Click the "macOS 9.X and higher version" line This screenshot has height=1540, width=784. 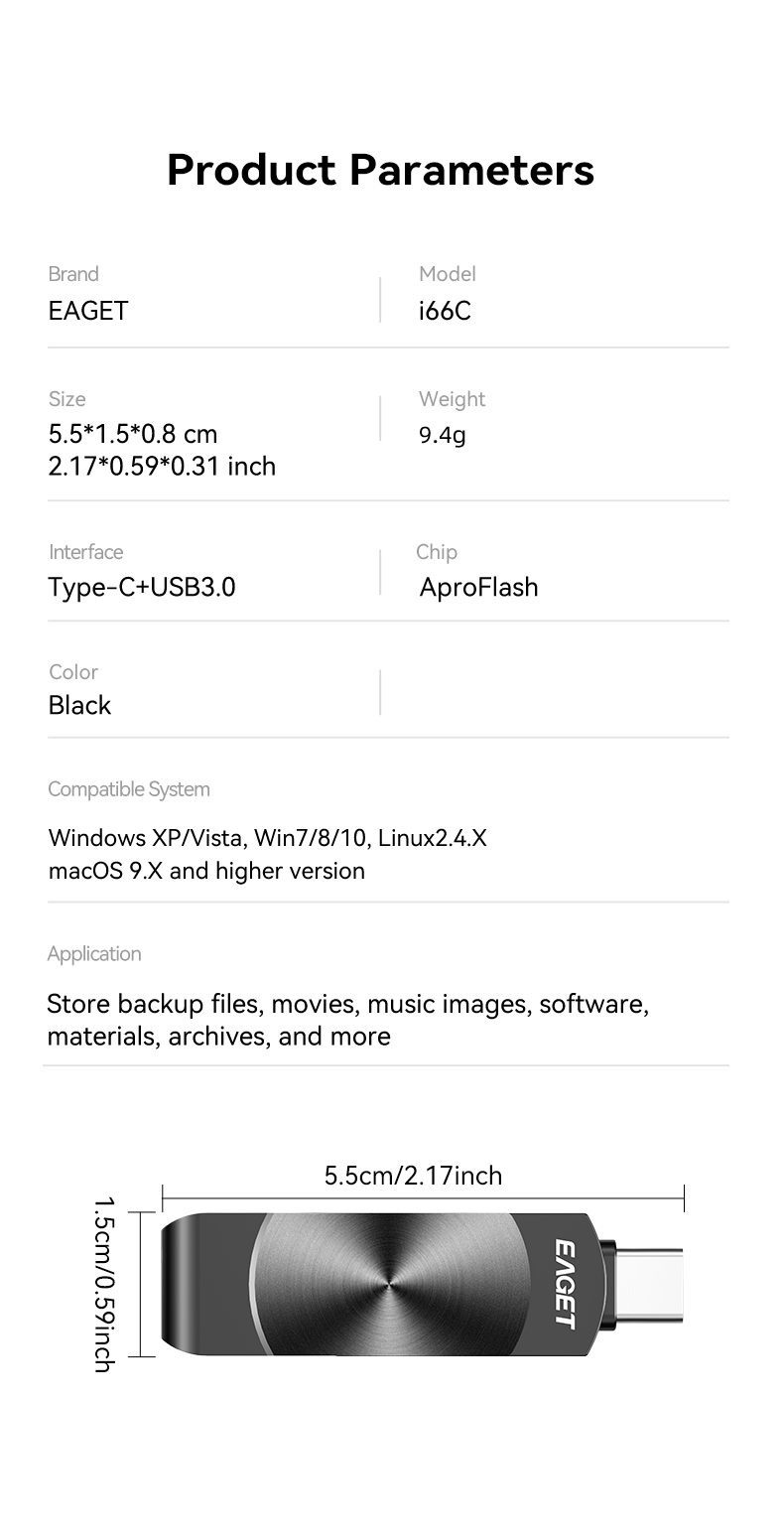(x=206, y=871)
